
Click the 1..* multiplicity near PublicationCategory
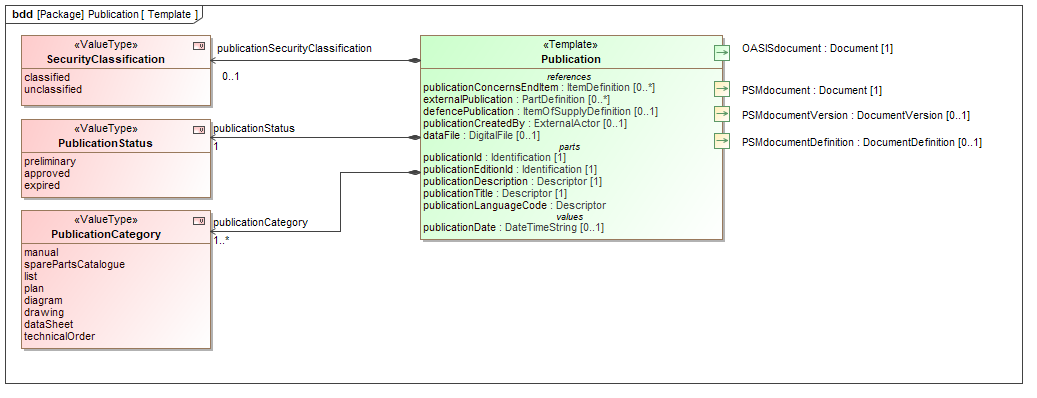click(221, 241)
